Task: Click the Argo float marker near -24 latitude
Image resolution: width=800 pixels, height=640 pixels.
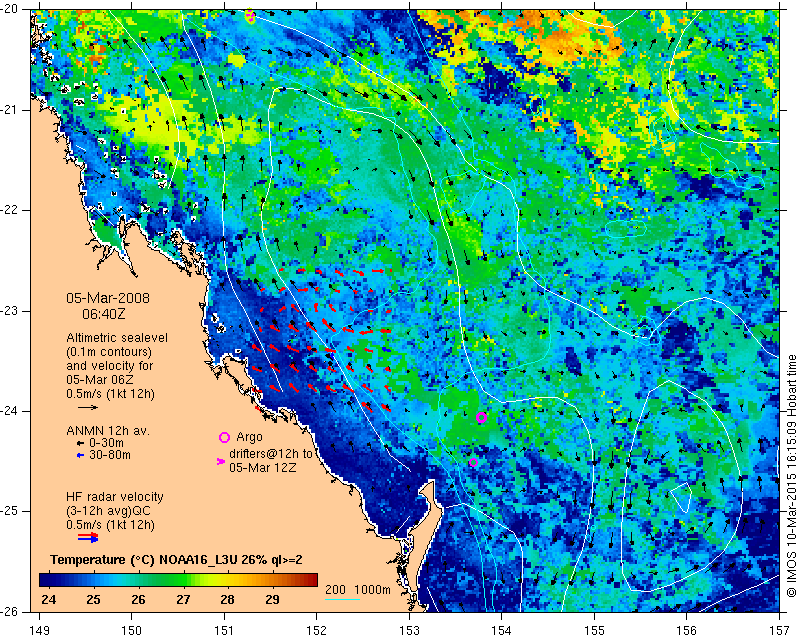Action: click(481, 417)
